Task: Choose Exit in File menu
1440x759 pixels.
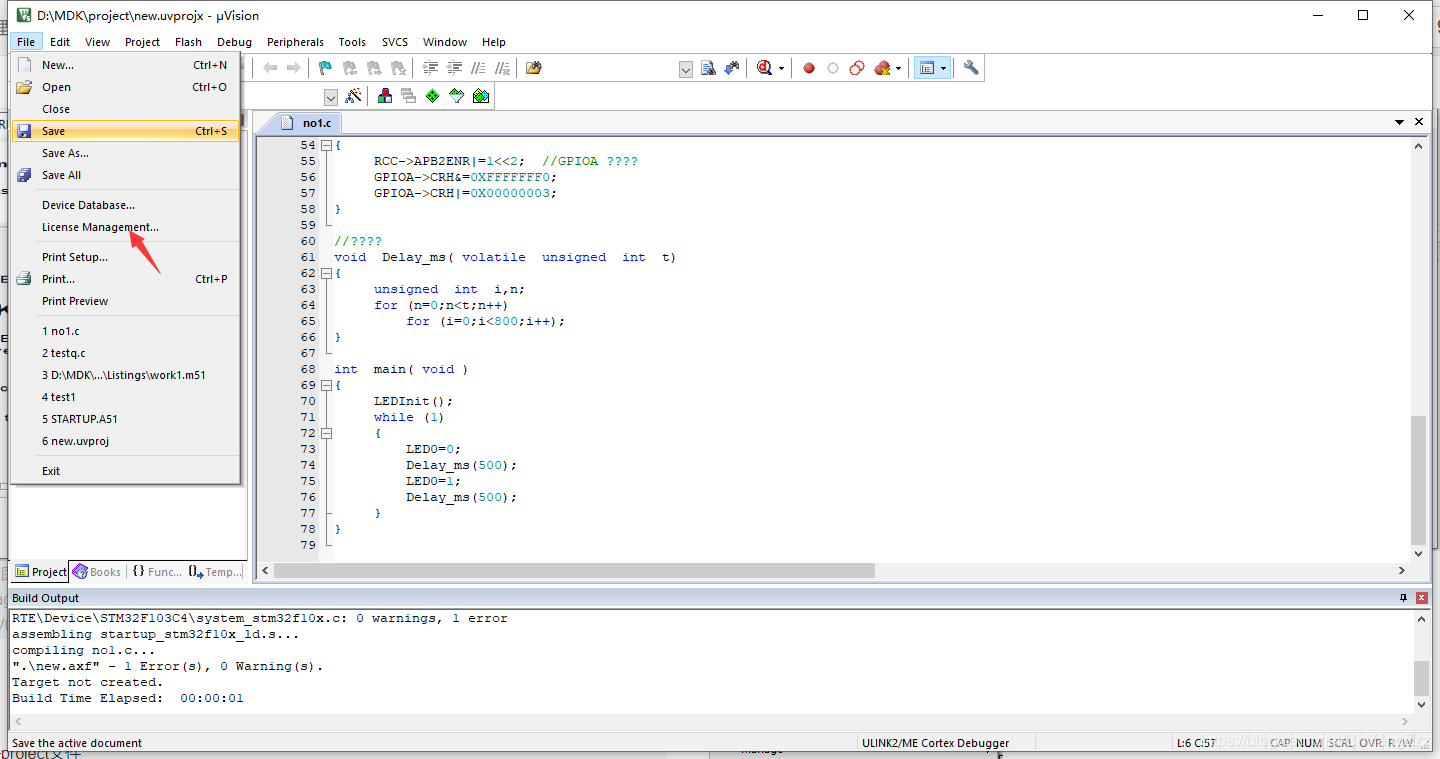Action: tap(125, 471)
